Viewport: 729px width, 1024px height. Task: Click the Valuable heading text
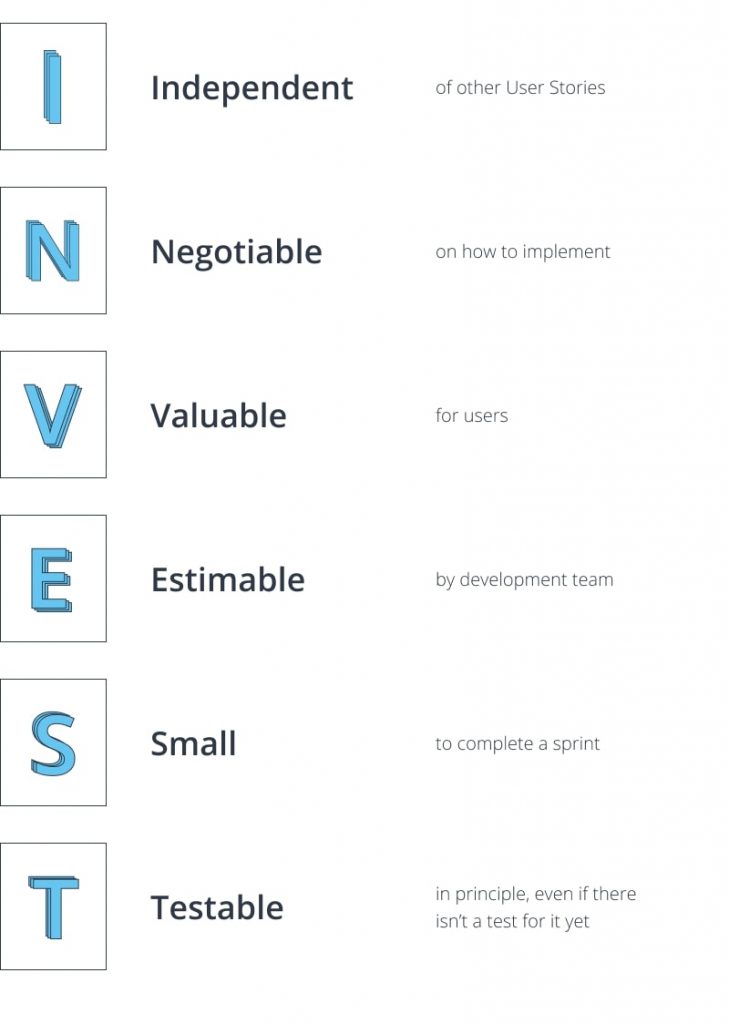[219, 415]
